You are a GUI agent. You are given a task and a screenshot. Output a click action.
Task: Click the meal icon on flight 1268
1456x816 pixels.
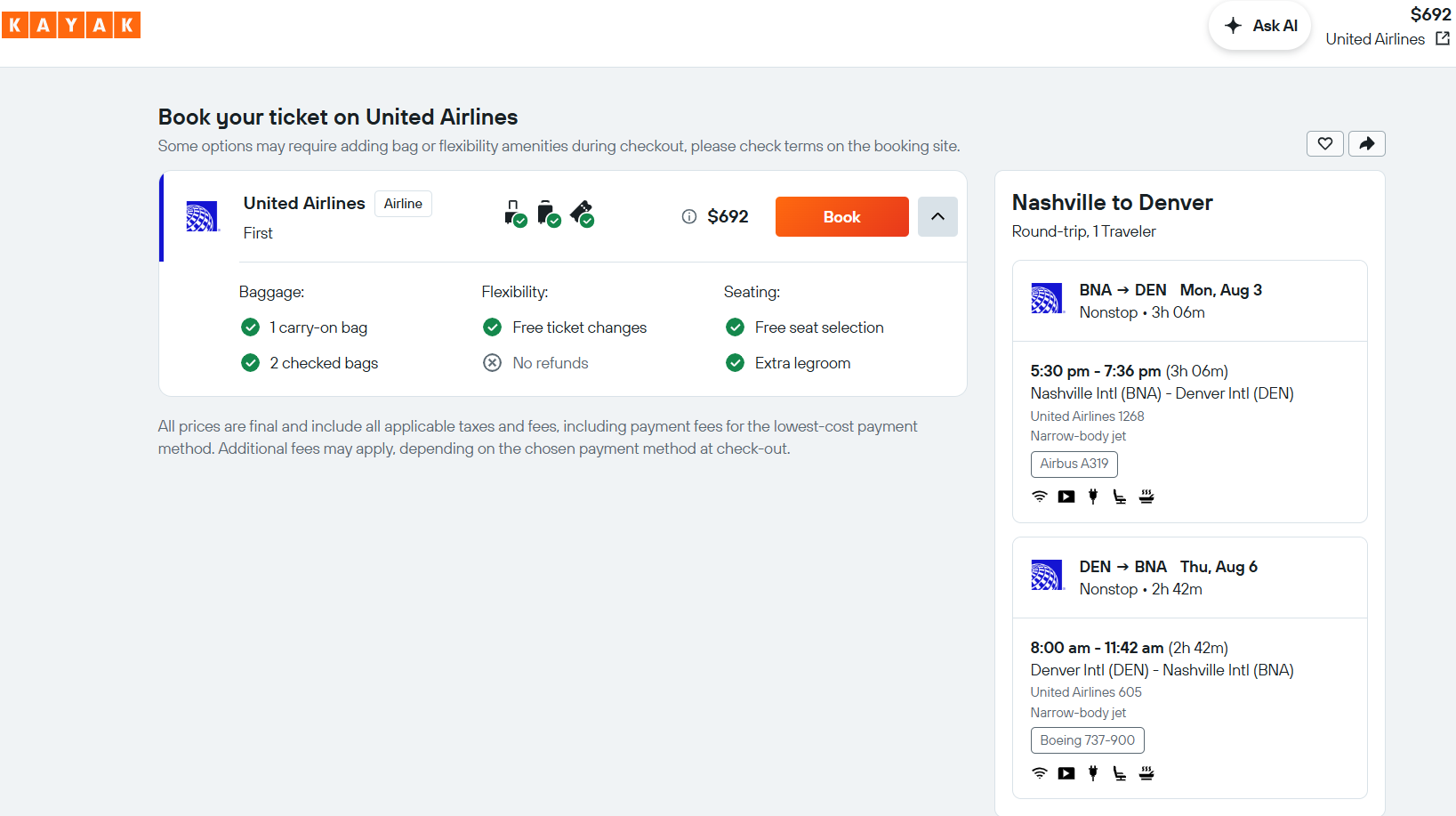point(1146,497)
